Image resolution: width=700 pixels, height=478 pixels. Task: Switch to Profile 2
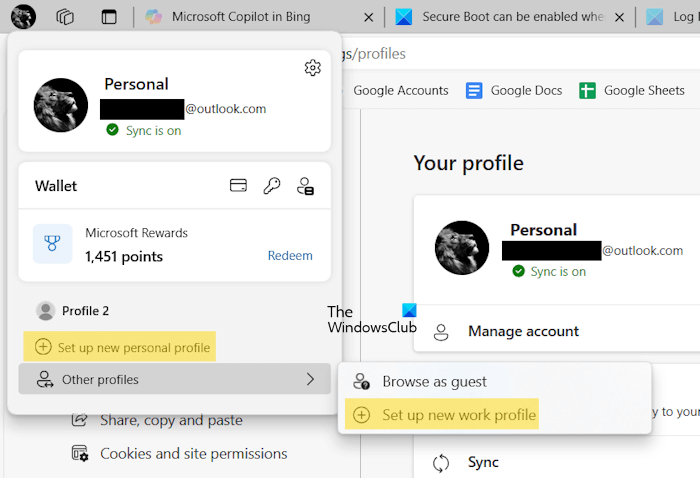85,311
